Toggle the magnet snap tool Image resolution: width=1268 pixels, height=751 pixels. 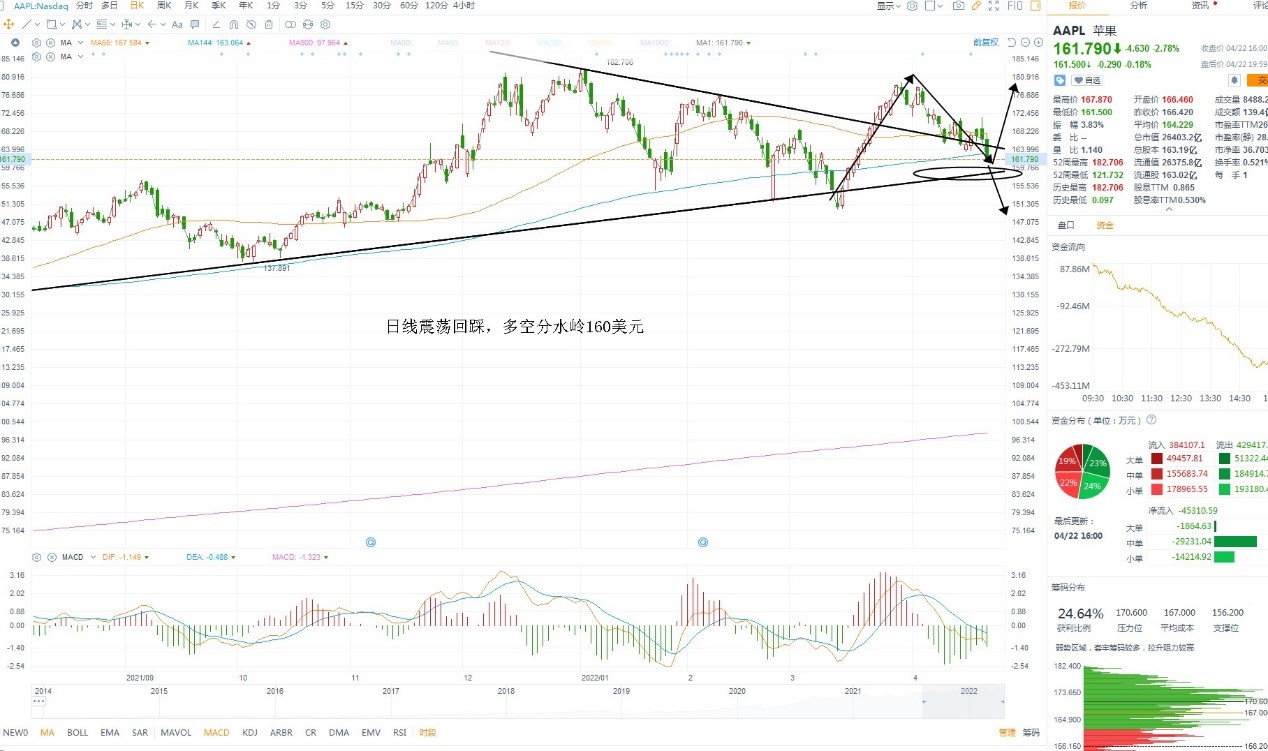coord(234,24)
